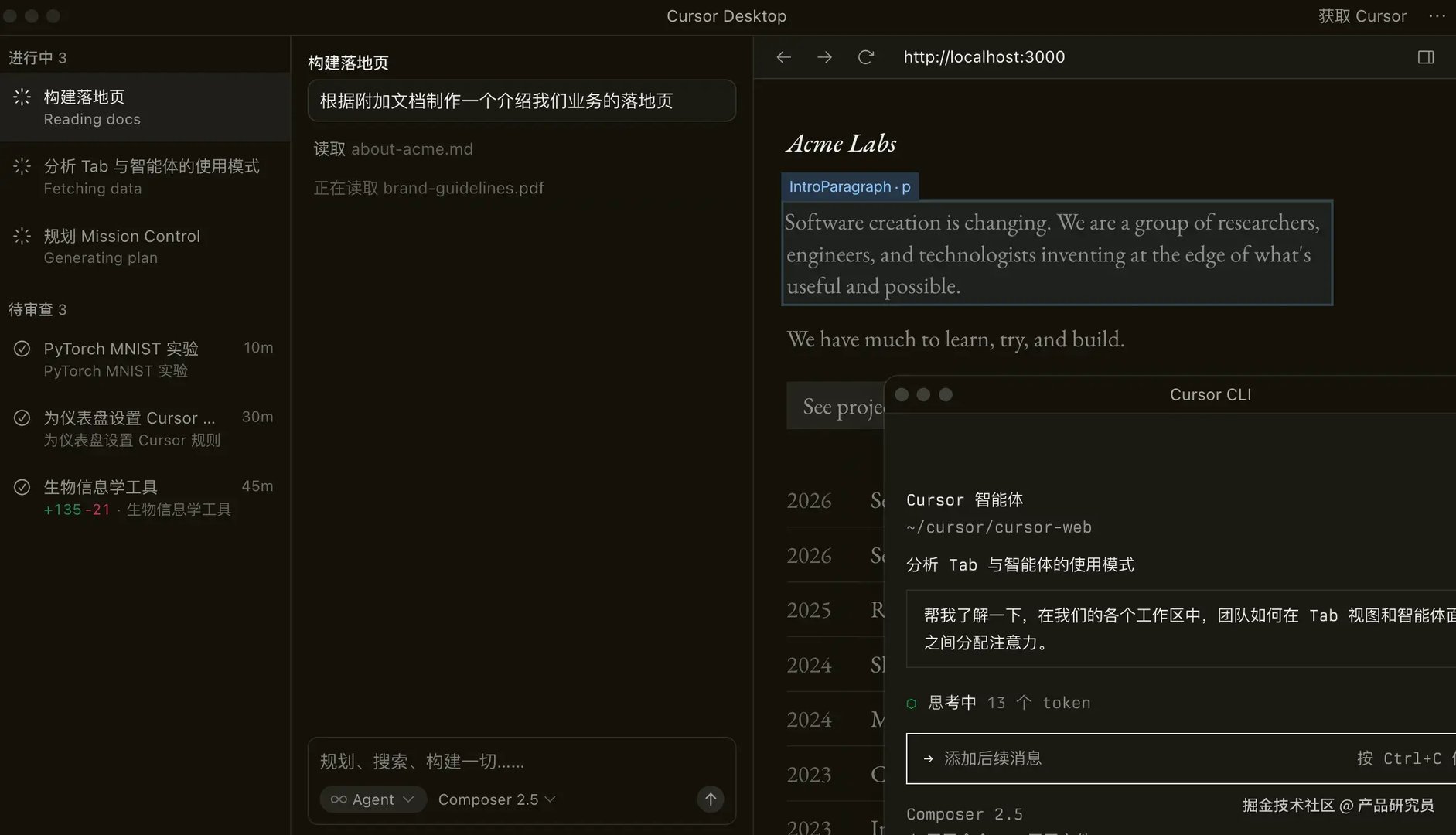Viewport: 1456px width, 835px height.
Task: Click the browser back arrow
Action: [x=783, y=57]
